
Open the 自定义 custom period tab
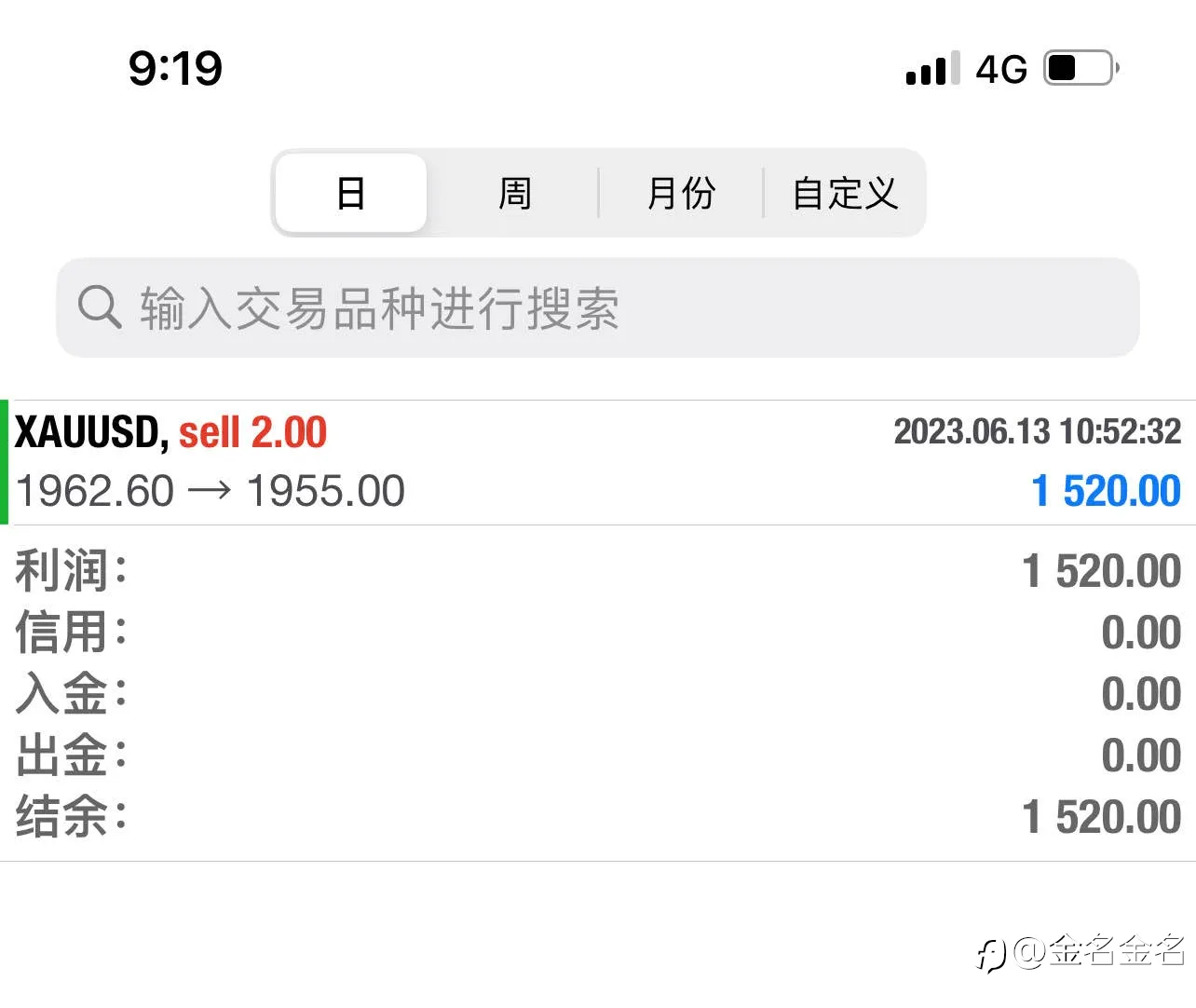845,193
